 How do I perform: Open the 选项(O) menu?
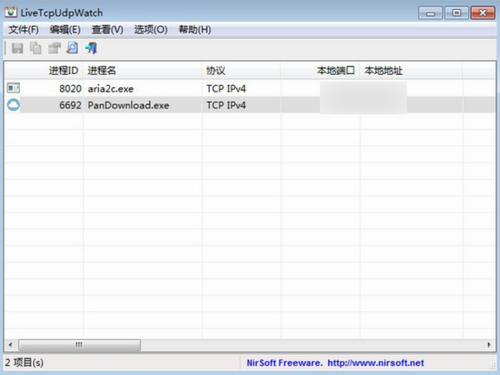(151, 30)
